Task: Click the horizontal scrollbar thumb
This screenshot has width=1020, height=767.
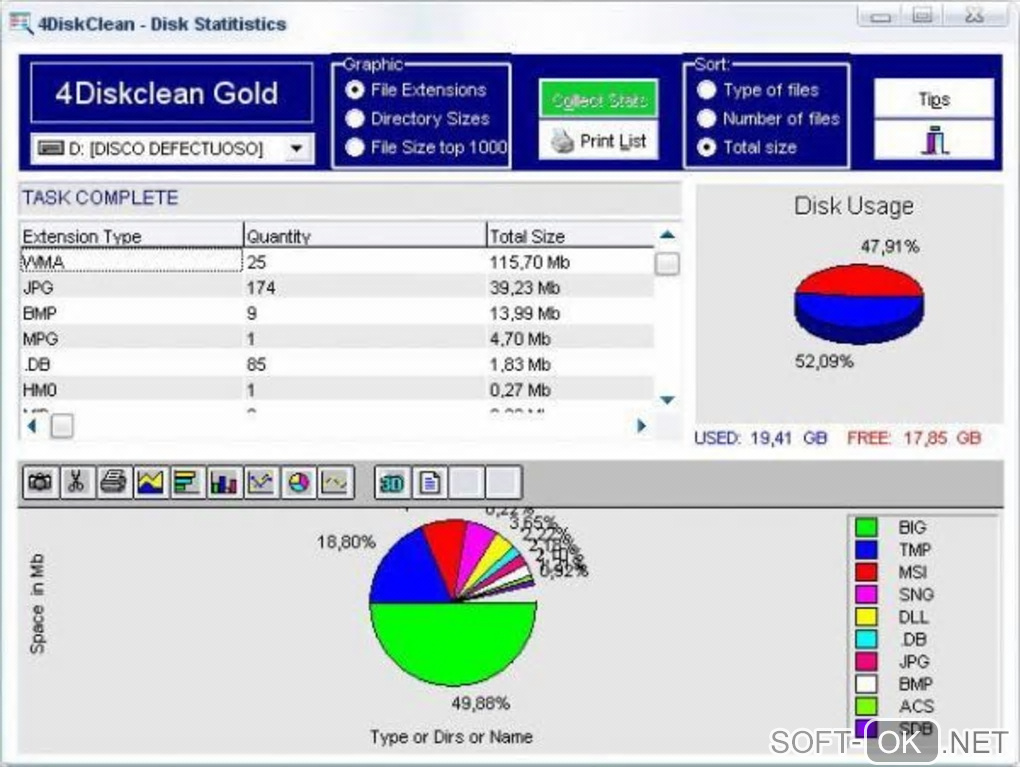Action: [62, 426]
